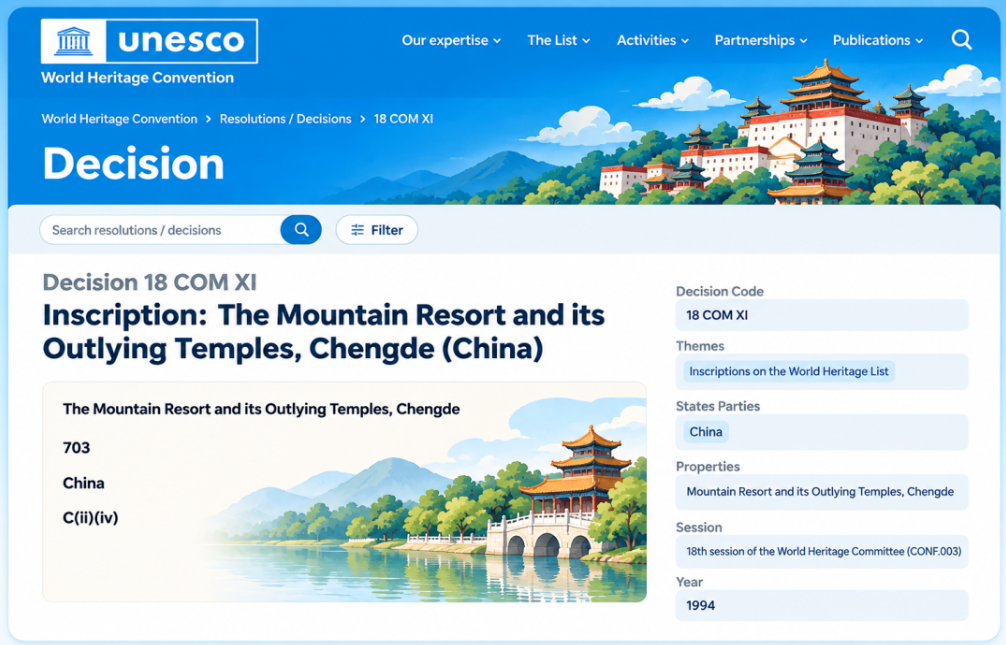Click the large Decision page title

[133, 163]
